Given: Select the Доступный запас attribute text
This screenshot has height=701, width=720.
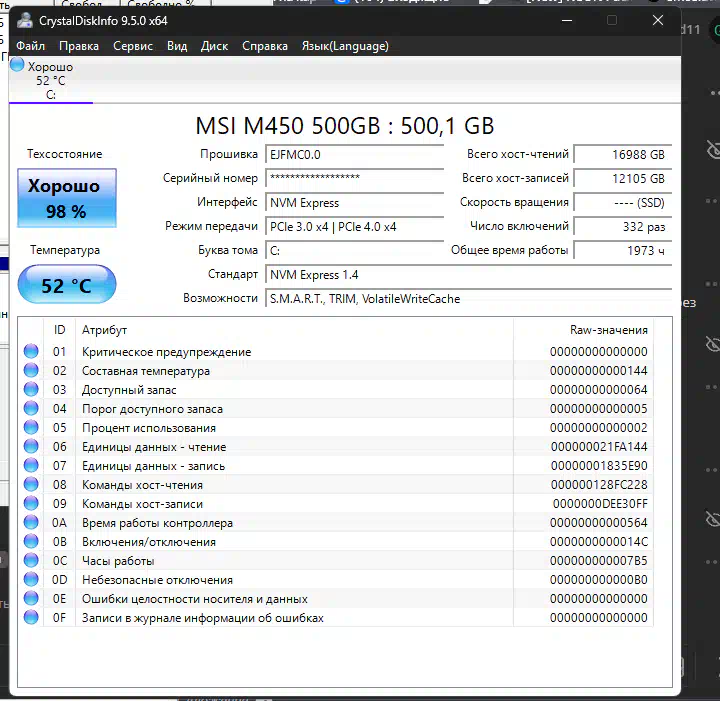Looking at the screenshot, I should click(x=129, y=390).
